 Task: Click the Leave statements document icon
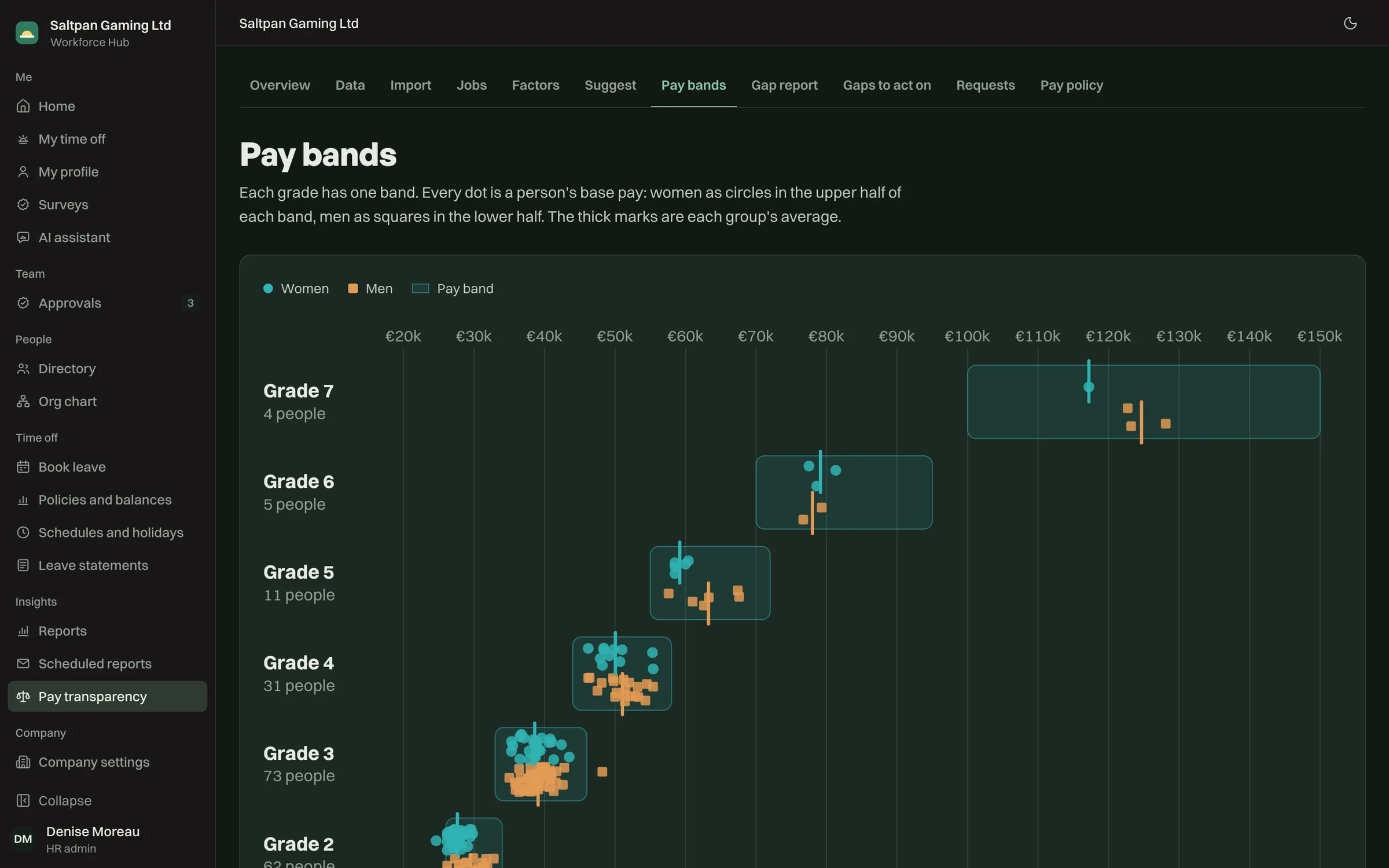[23, 565]
